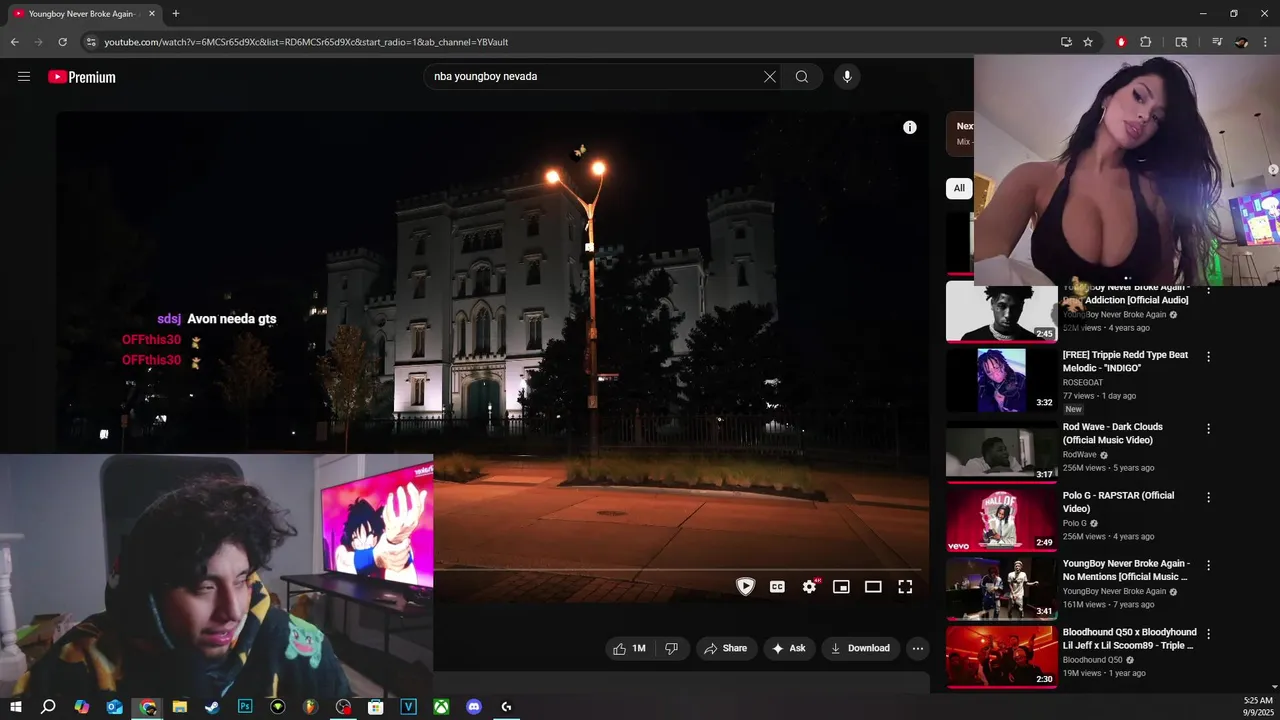Go back in Chrome

pos(14,42)
